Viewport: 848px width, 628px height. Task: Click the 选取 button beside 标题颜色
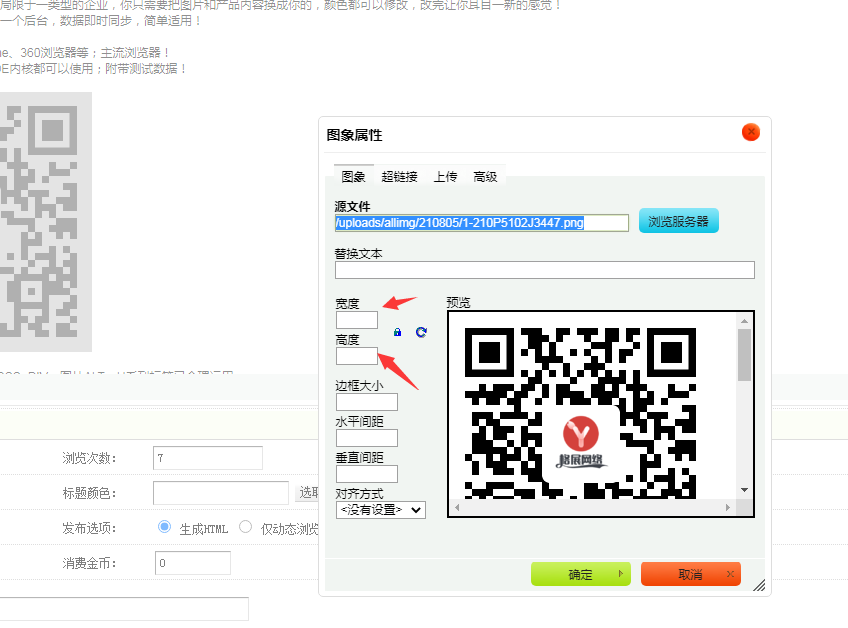308,492
